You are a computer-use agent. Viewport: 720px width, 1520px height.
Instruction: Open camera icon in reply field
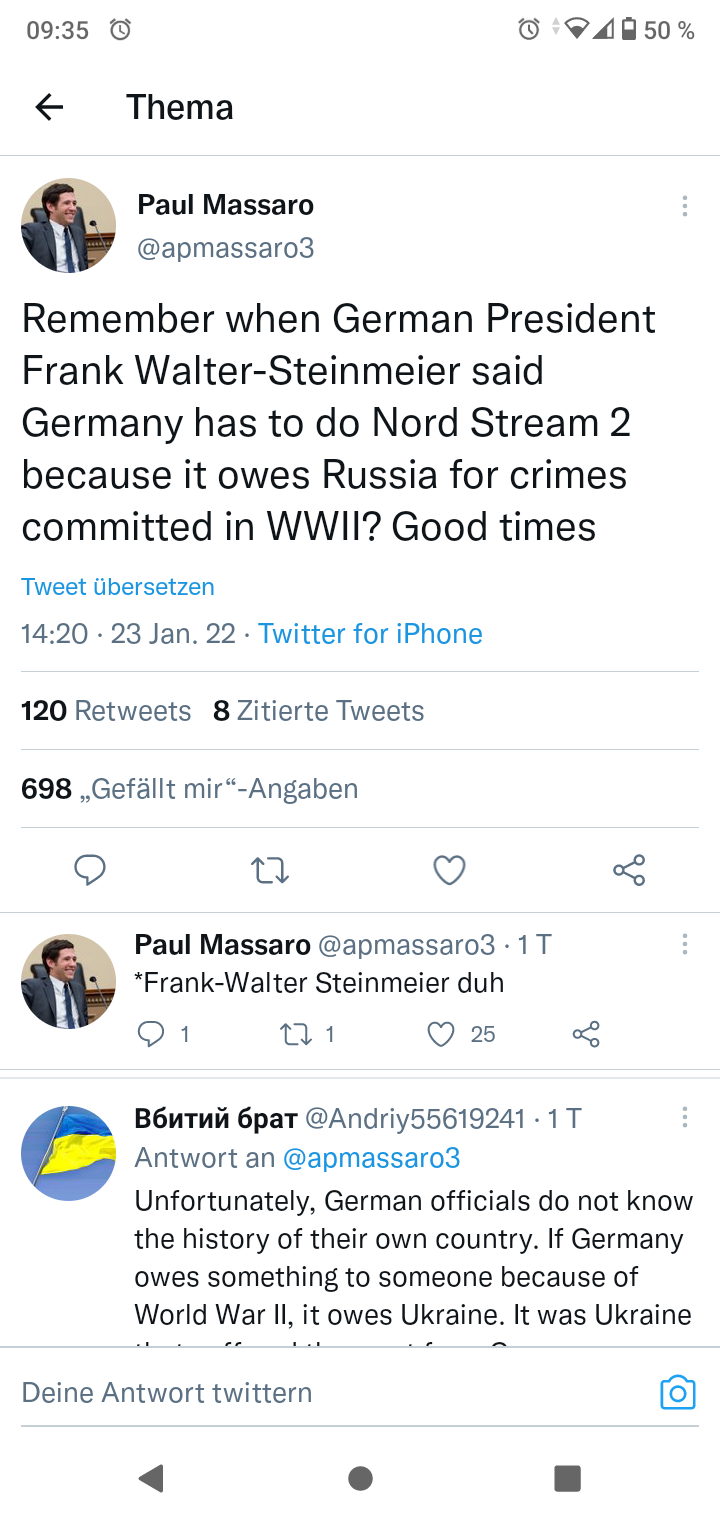pyautogui.click(x=677, y=1392)
